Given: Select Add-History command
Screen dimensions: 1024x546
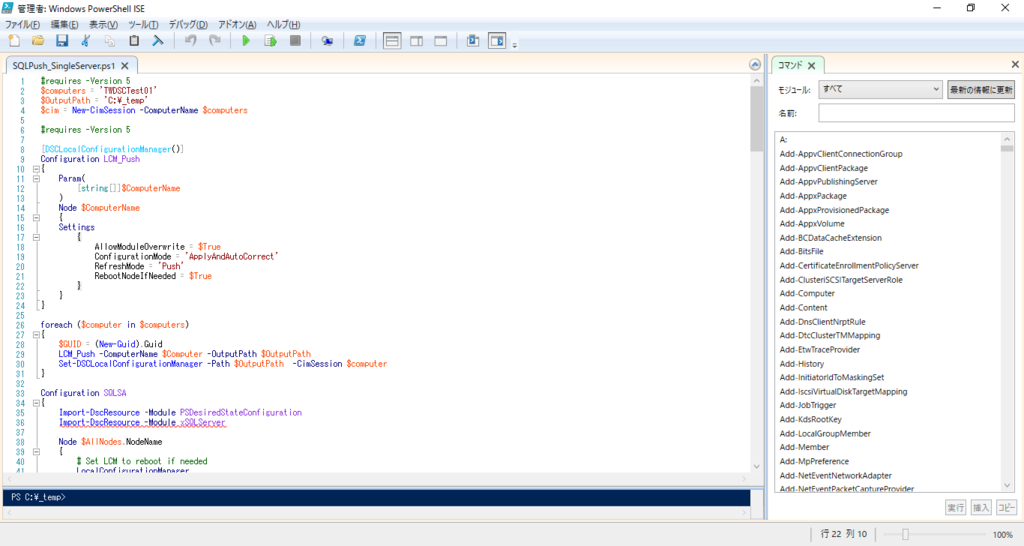Looking at the screenshot, I should pos(802,364).
